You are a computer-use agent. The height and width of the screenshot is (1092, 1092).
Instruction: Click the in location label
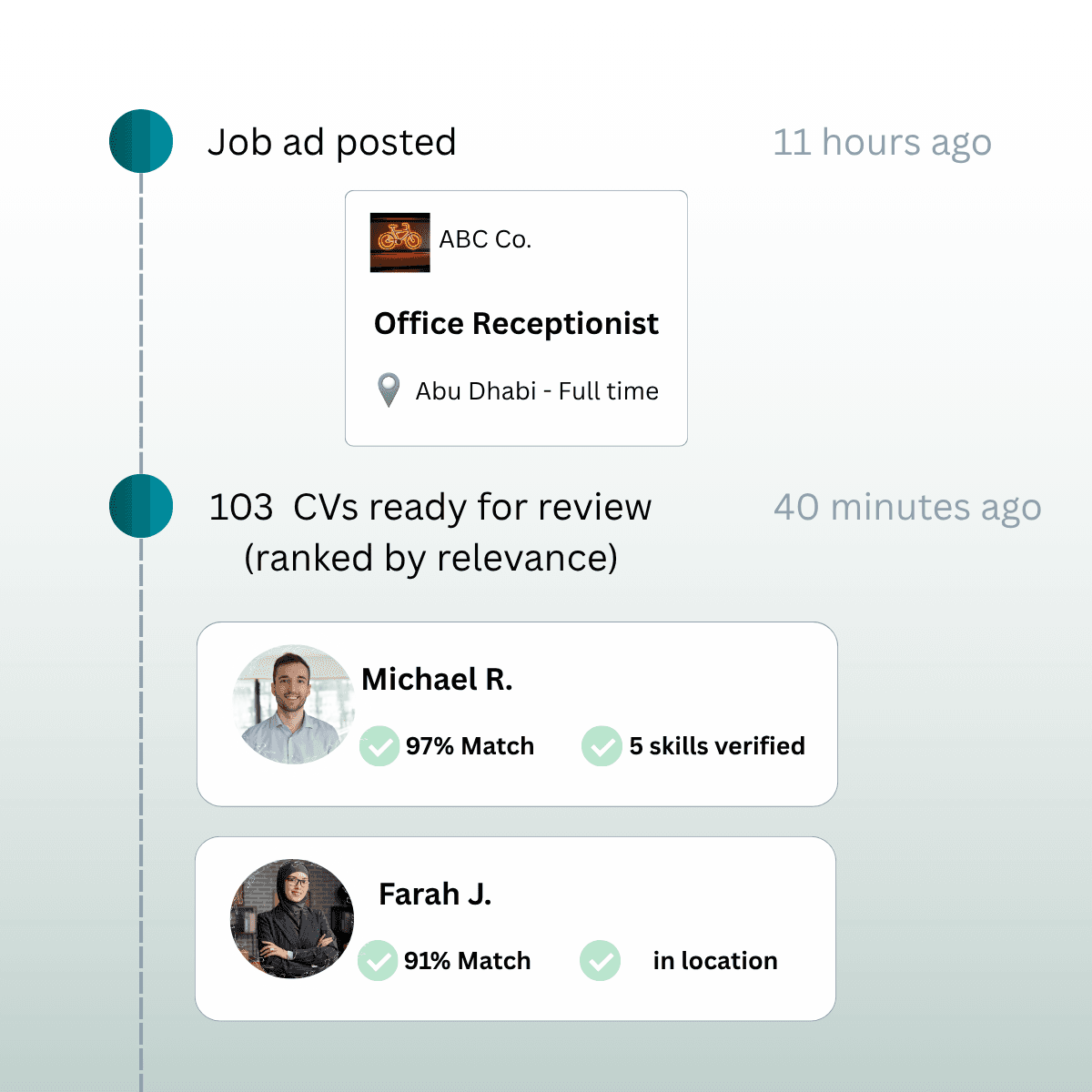715,961
